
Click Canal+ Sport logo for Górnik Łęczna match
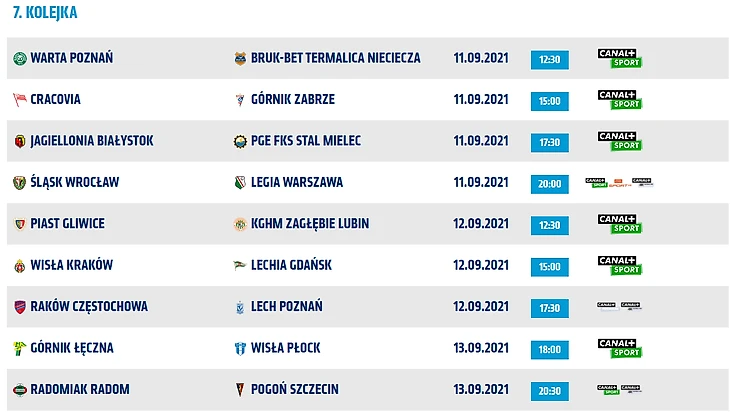tap(619, 348)
